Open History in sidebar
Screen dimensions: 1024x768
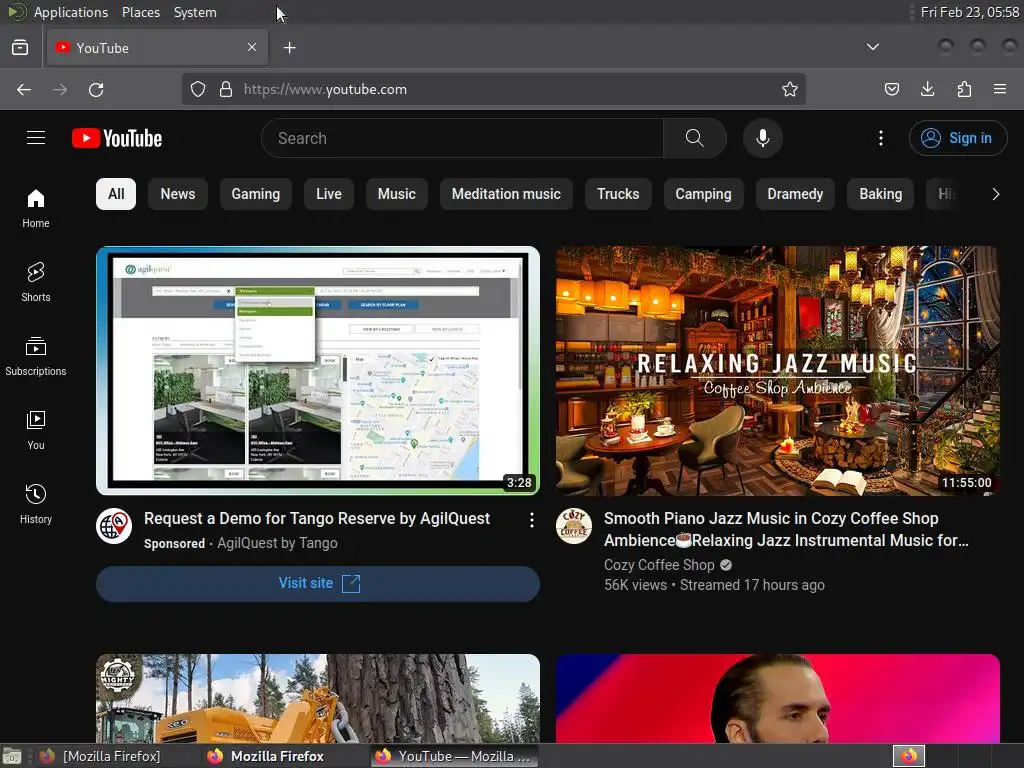[x=36, y=504]
